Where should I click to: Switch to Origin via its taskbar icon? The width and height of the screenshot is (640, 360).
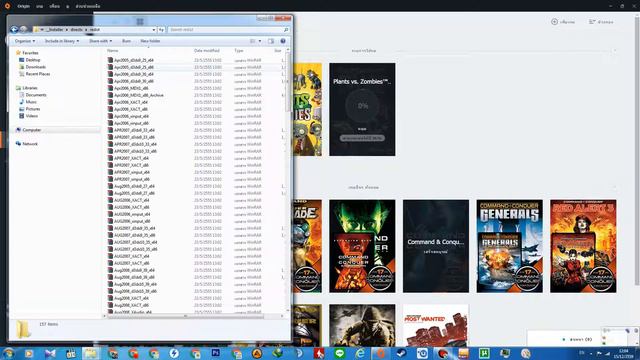[381, 353]
